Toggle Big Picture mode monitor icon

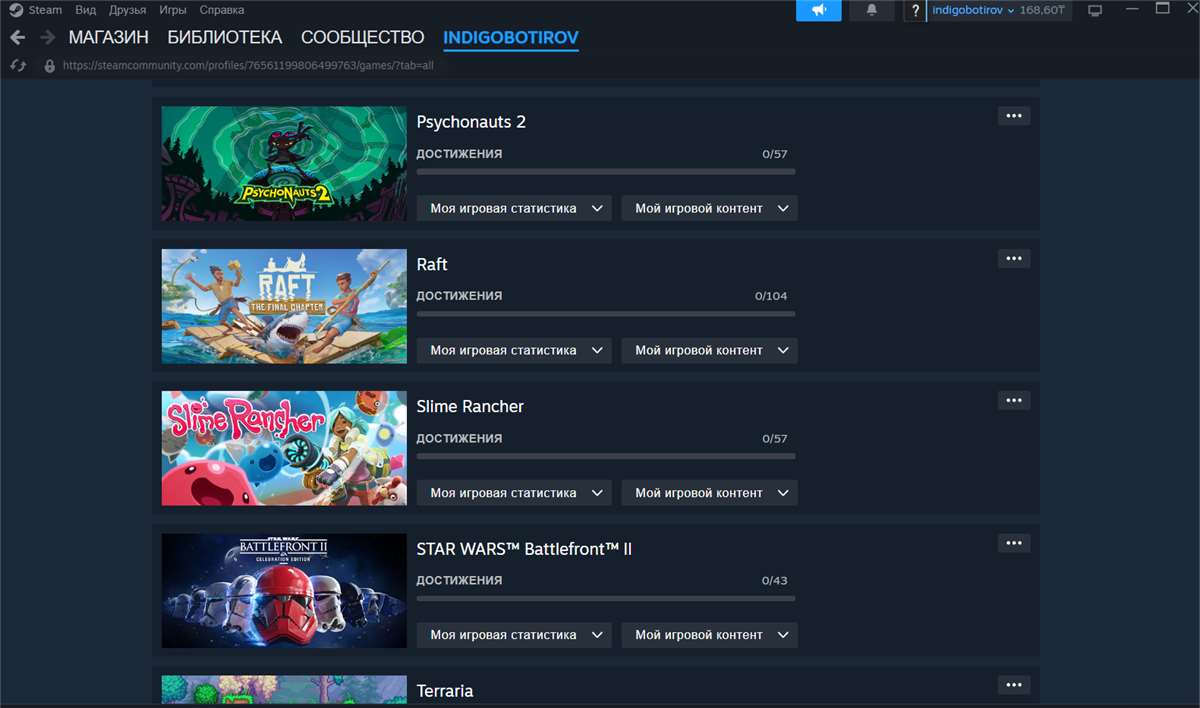click(1095, 10)
